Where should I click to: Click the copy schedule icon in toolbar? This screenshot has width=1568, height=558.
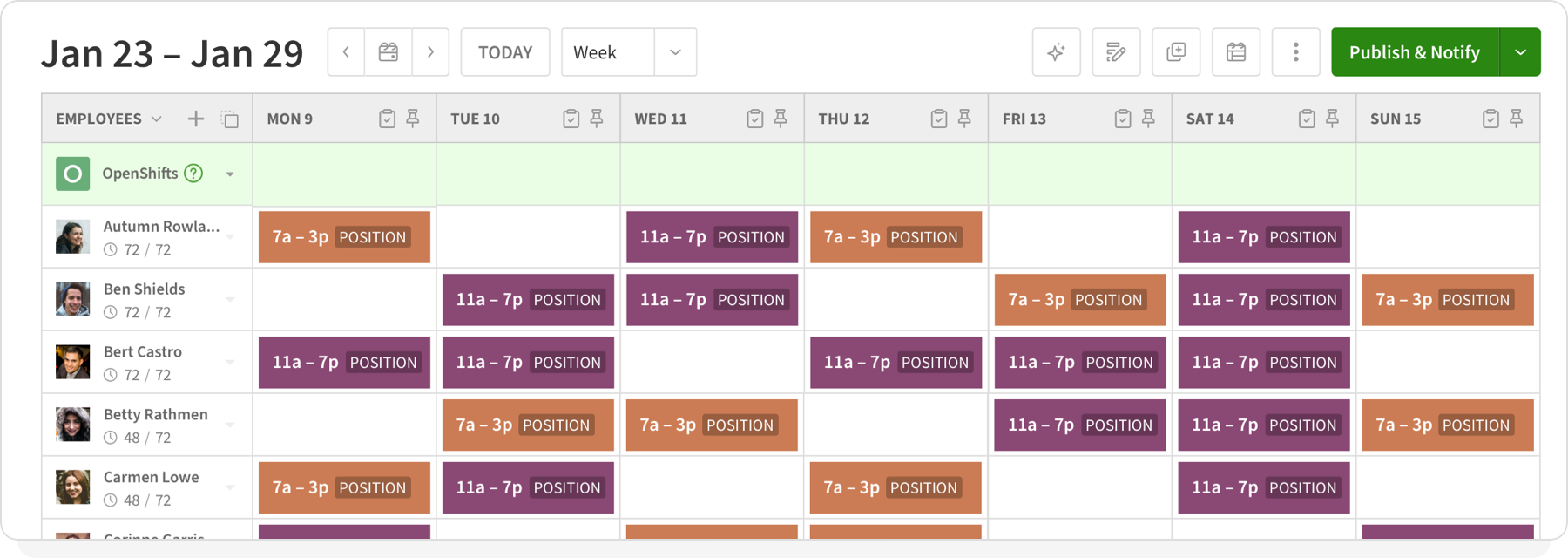1176,51
